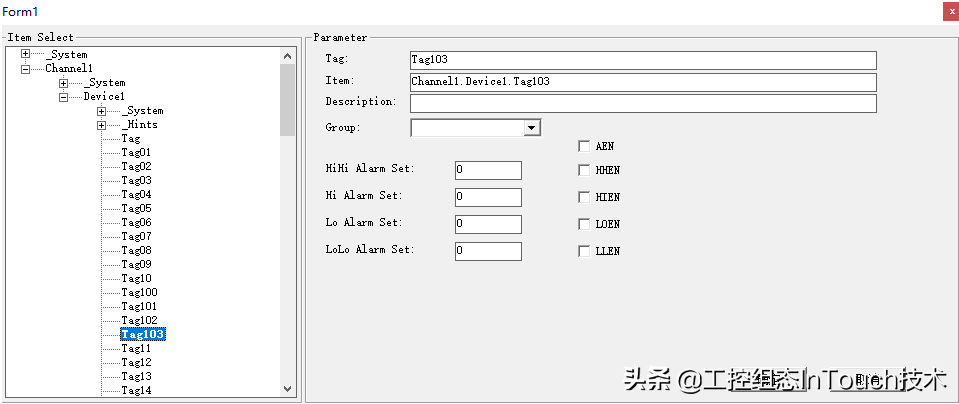The width and height of the screenshot is (959, 404).
Task: Collapse the Channel1 tree node
Action: 25,69
